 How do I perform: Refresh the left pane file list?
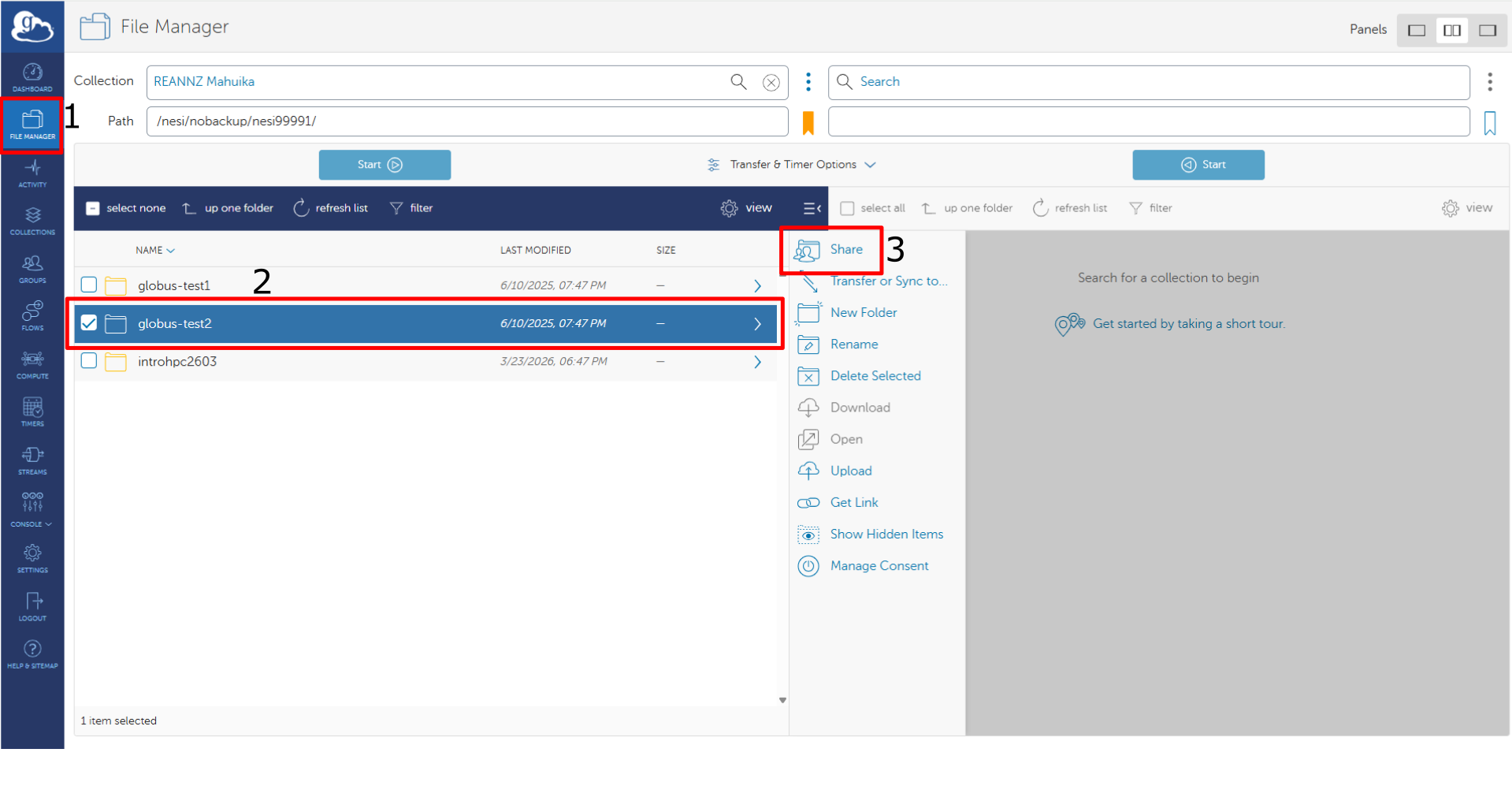[x=331, y=208]
